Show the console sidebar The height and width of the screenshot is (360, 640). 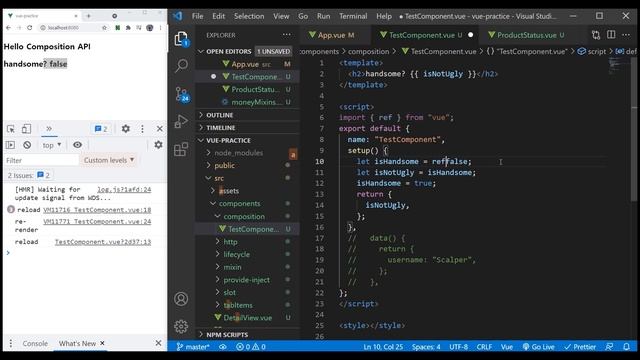[10, 145]
